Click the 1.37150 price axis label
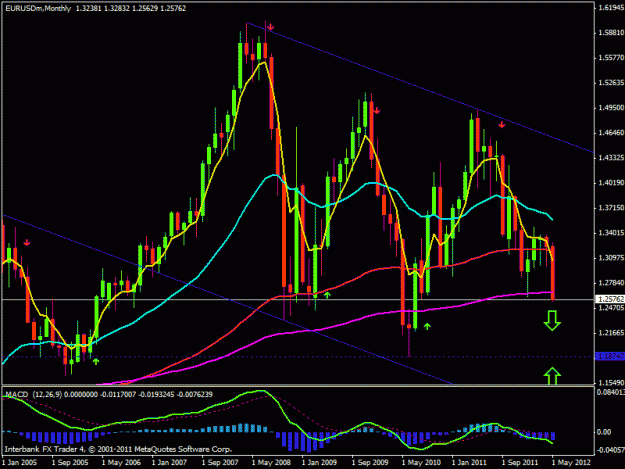625x469 pixels. pyautogui.click(x=611, y=208)
